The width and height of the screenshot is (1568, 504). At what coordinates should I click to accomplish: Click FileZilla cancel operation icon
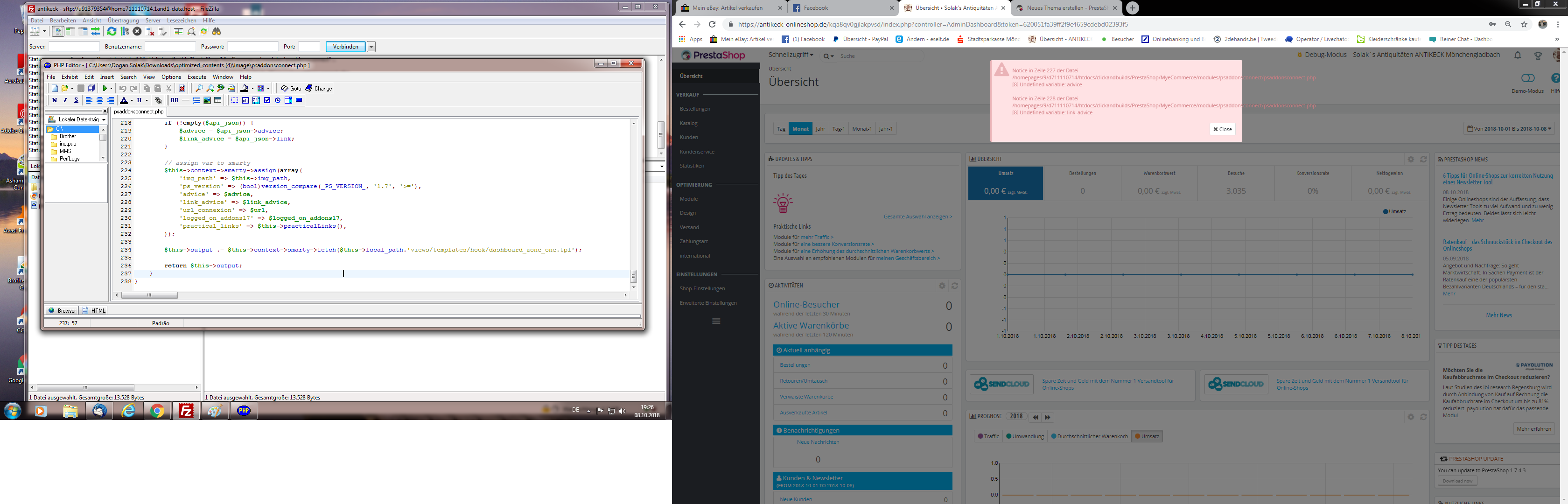(x=138, y=32)
